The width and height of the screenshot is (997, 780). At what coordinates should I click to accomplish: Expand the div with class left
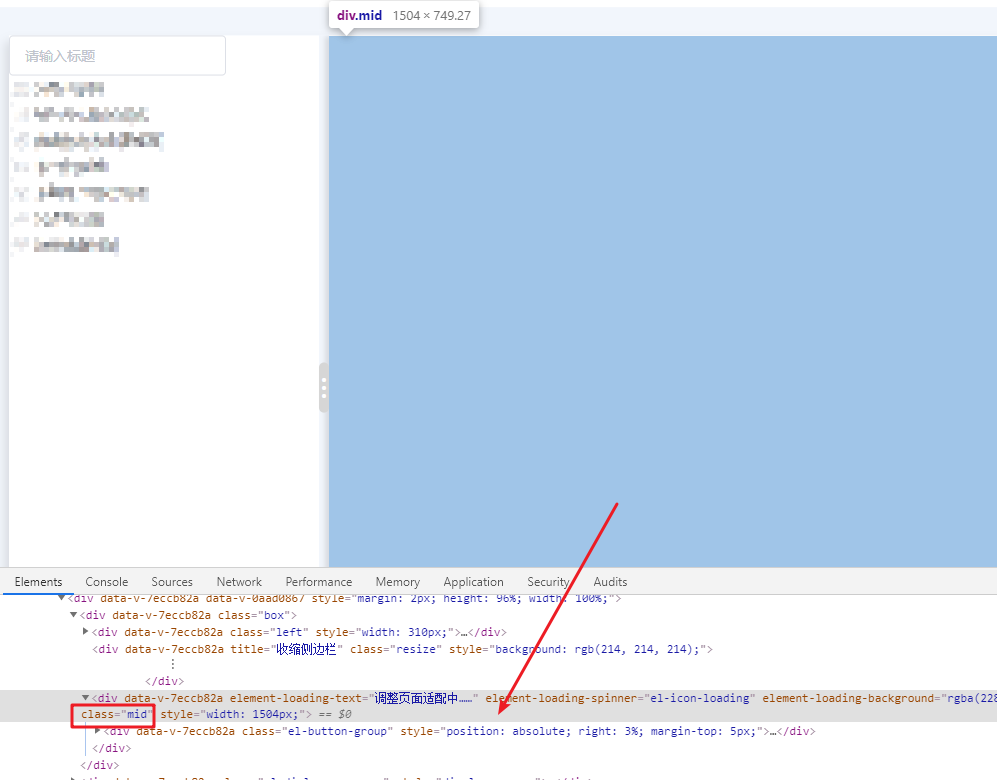(x=86, y=631)
